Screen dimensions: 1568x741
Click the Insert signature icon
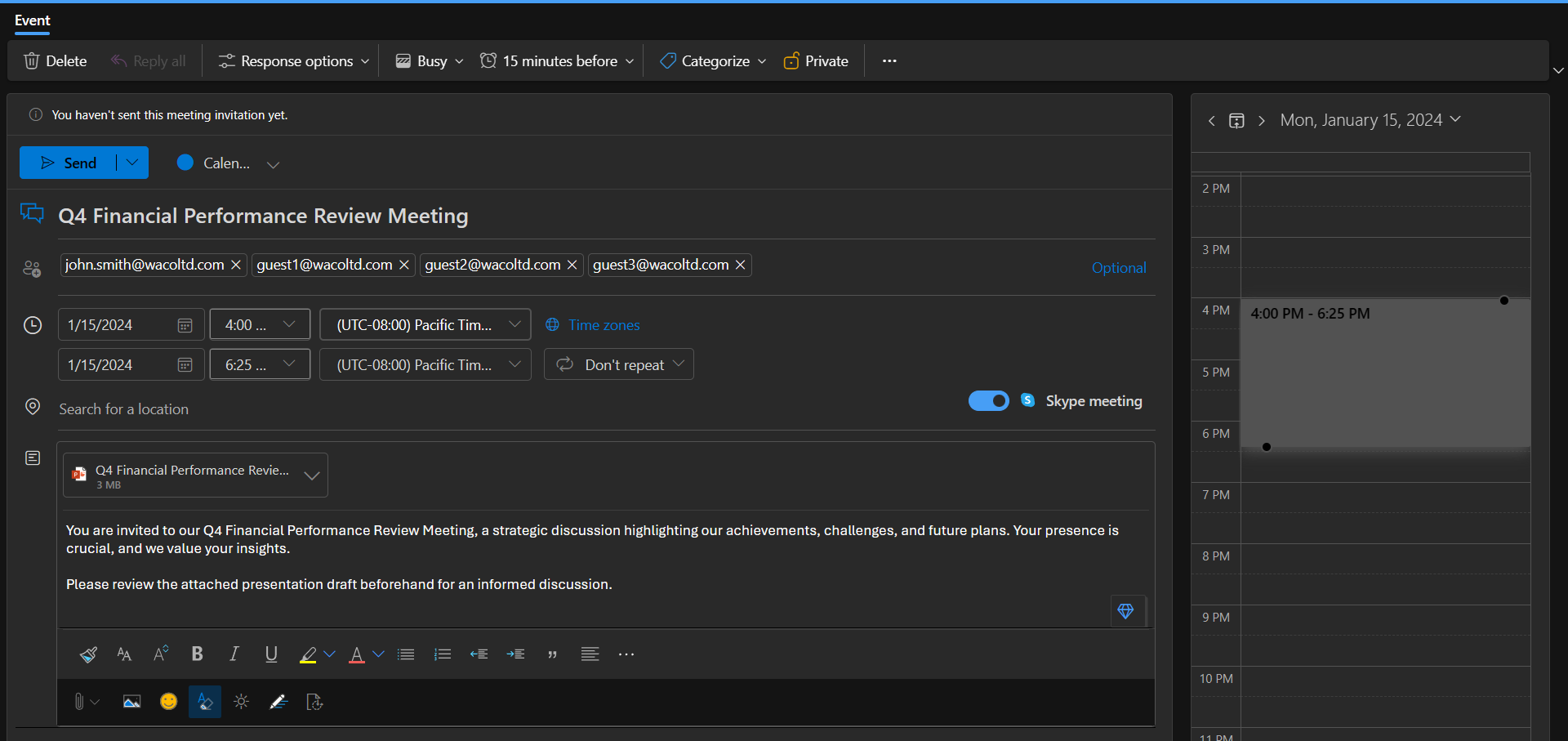(x=315, y=702)
